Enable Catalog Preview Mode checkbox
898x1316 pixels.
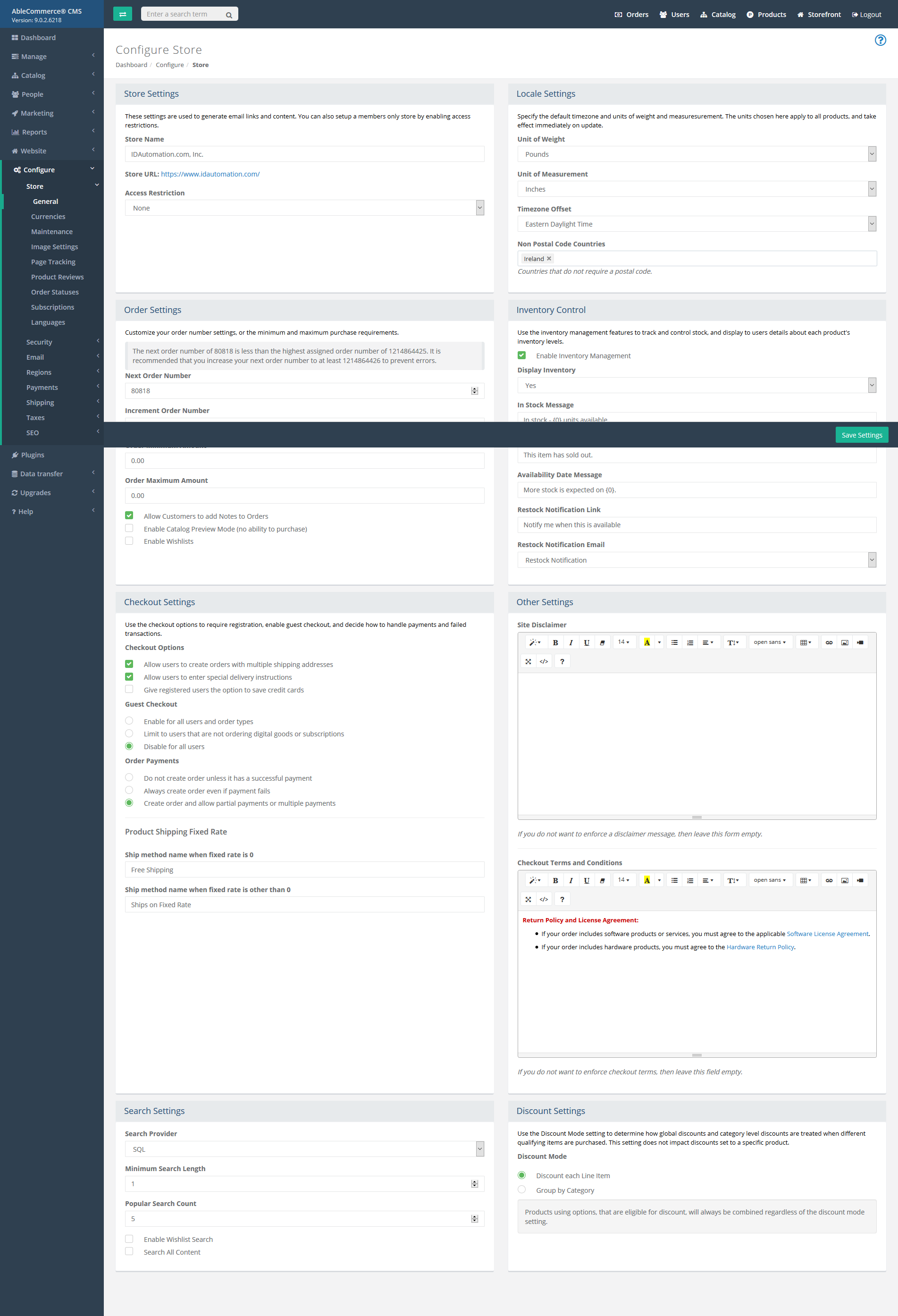[129, 528]
